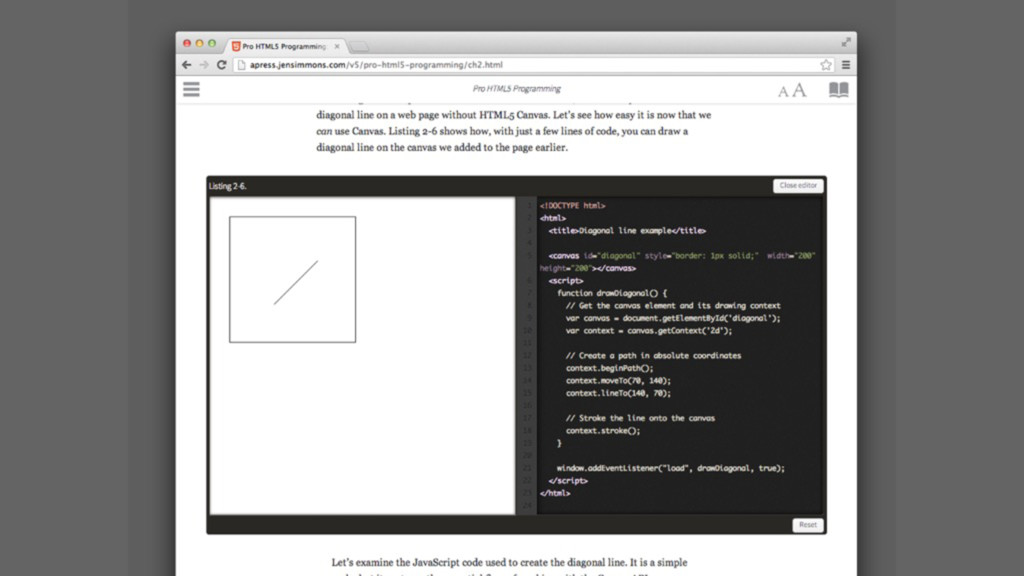Close the Pro HTML5 Programming tab
The width and height of the screenshot is (1024, 576).
tap(337, 46)
